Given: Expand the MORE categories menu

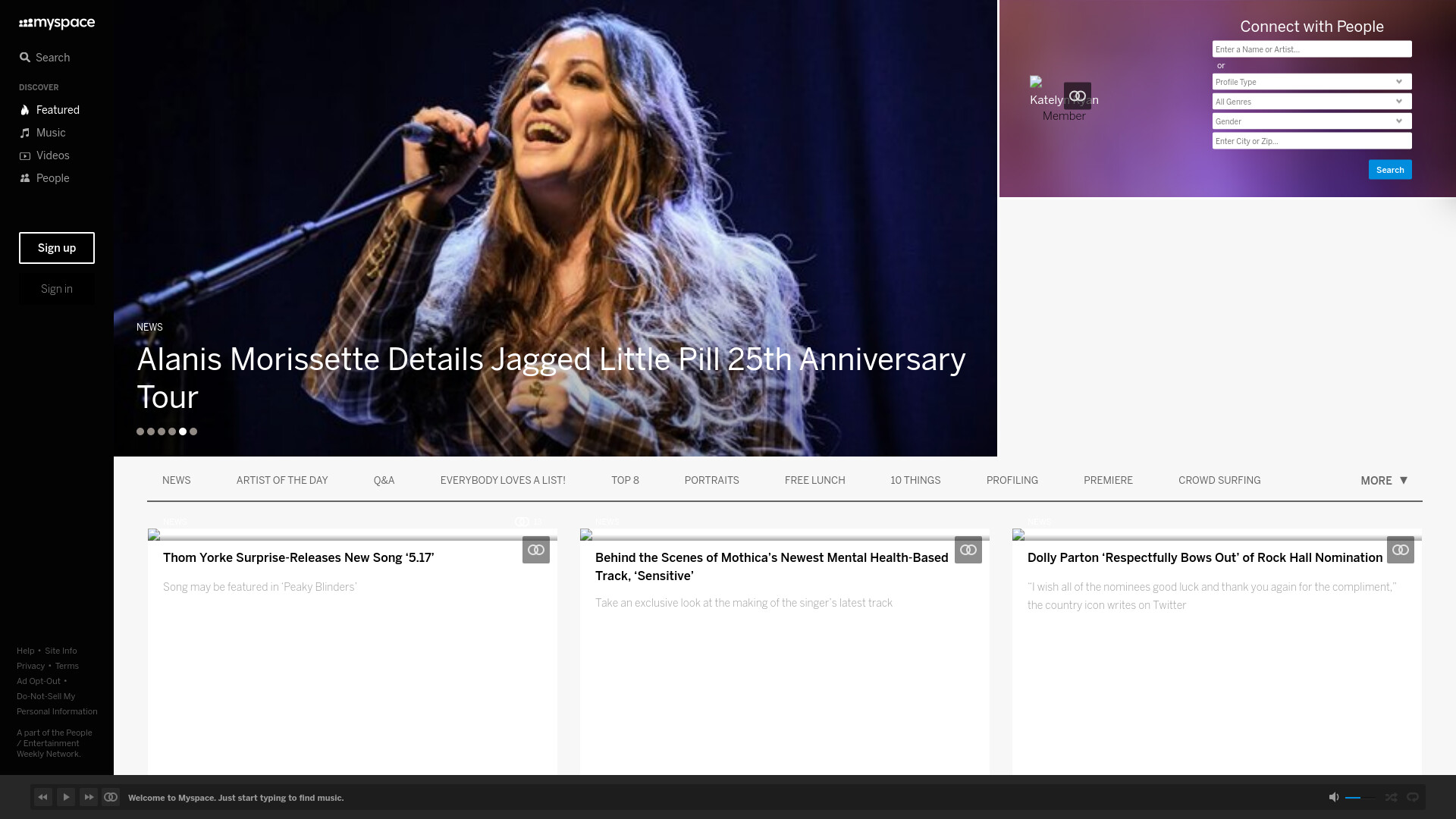Looking at the screenshot, I should [x=1384, y=481].
